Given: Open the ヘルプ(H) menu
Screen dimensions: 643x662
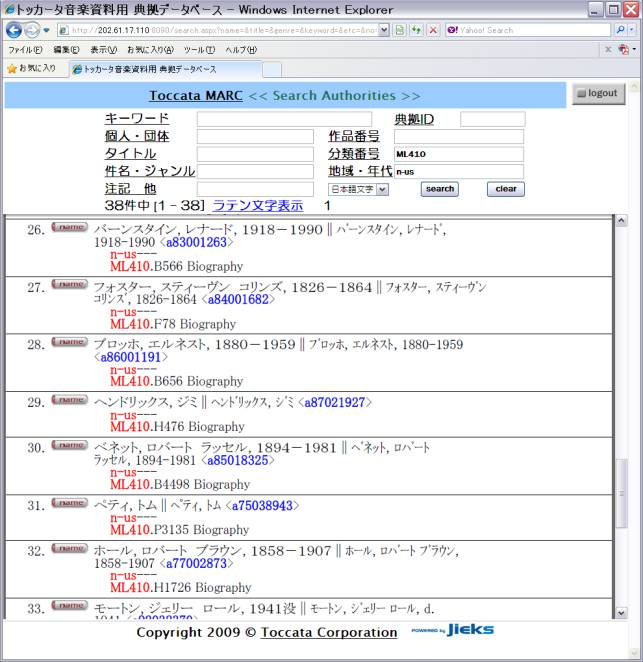Looking at the screenshot, I should [241, 50].
